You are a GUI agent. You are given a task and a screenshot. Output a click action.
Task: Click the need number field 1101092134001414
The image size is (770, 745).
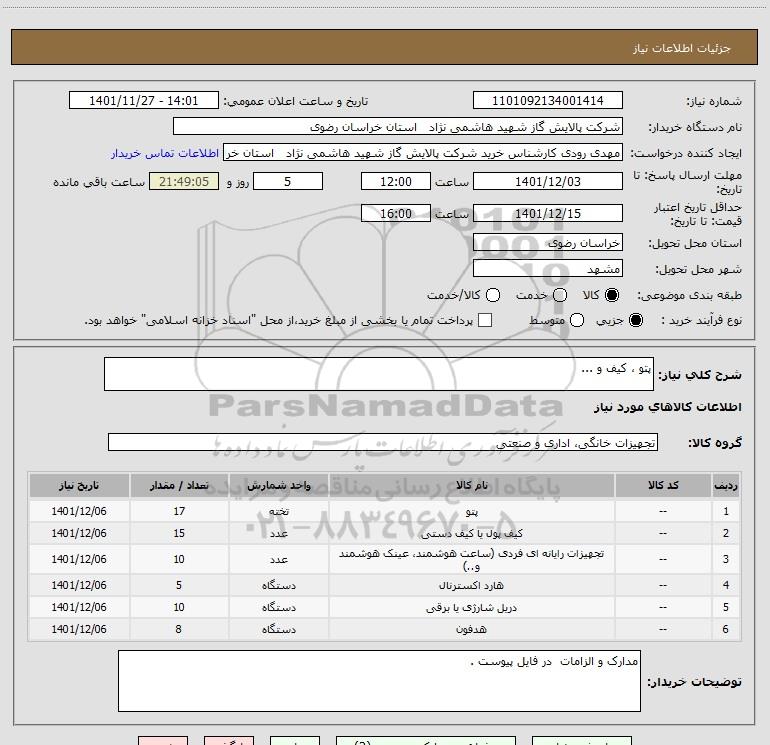point(548,101)
